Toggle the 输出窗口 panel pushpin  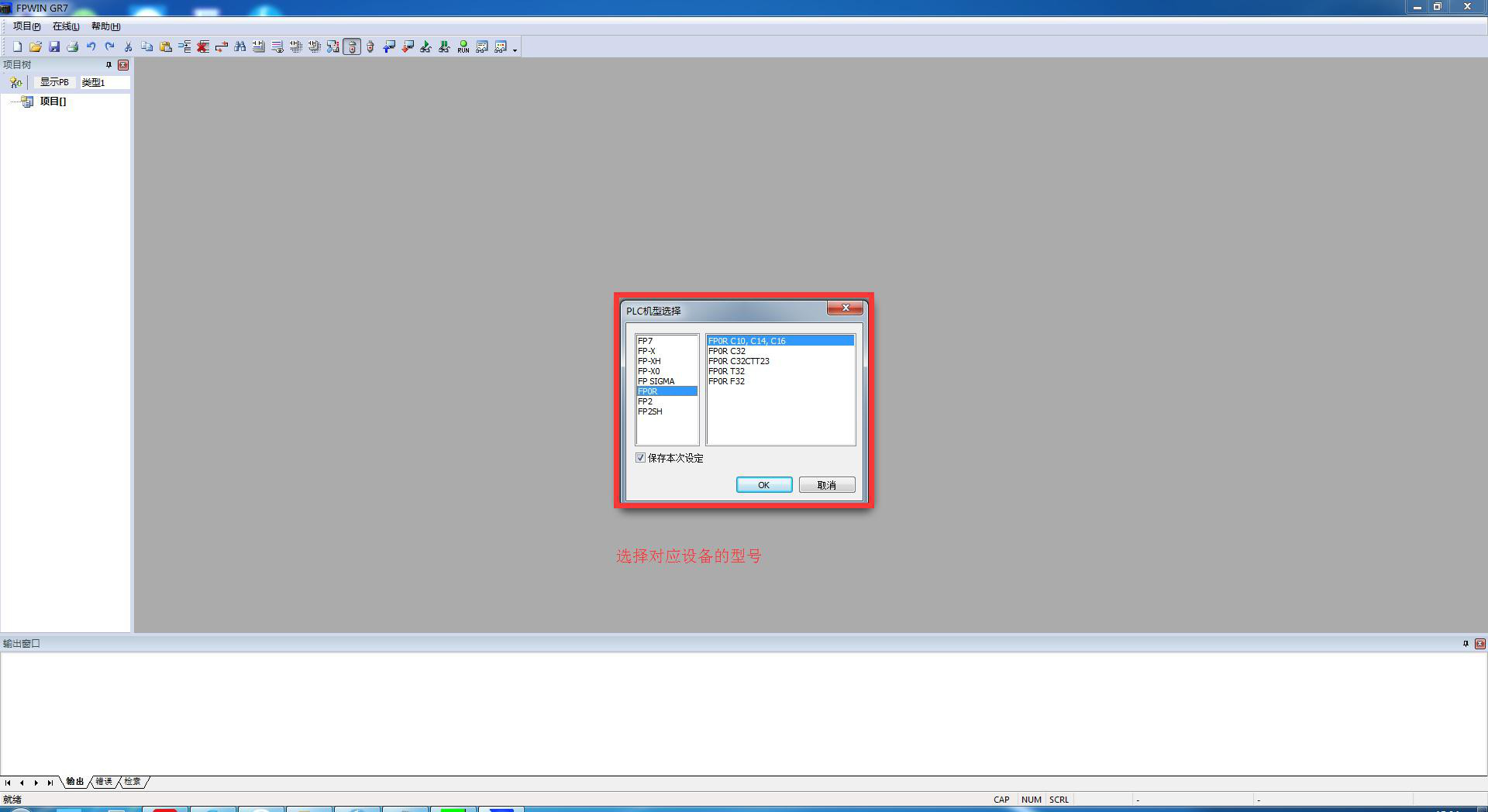pos(1466,644)
